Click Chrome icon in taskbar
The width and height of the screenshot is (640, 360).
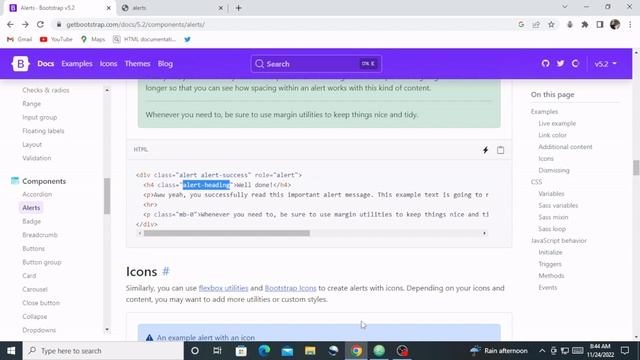point(356,351)
